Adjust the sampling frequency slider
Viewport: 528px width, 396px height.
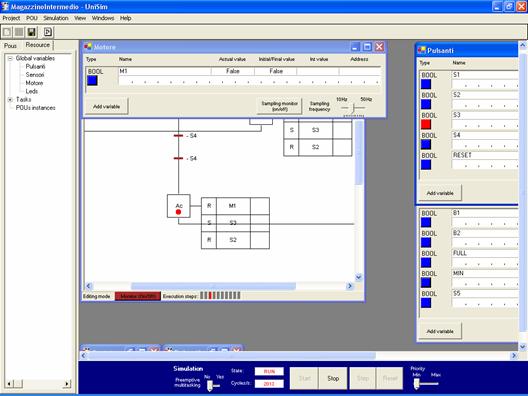pos(353,108)
